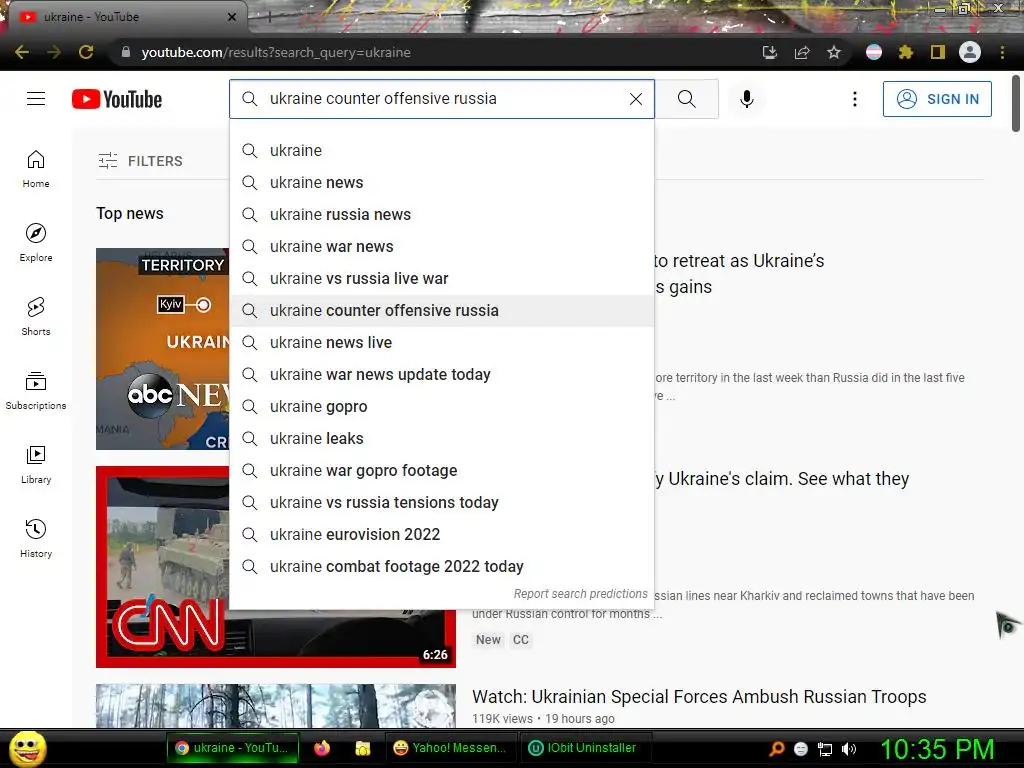The height and width of the screenshot is (768, 1024).
Task: Switch to Yahoo! Messenger taskbar item
Action: 450,748
